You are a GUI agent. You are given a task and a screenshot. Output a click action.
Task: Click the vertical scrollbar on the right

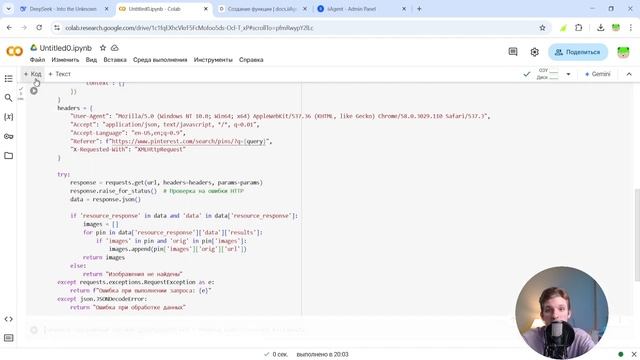coord(637,235)
